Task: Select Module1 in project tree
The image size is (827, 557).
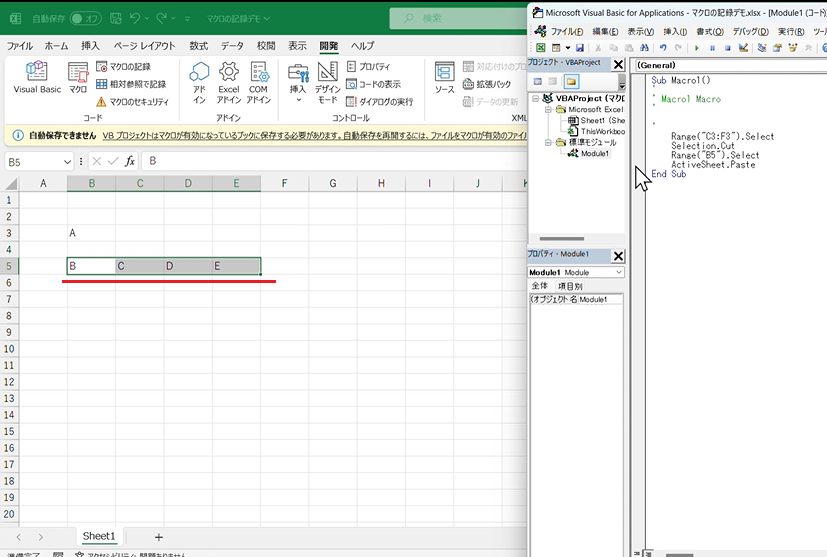Action: (595, 153)
